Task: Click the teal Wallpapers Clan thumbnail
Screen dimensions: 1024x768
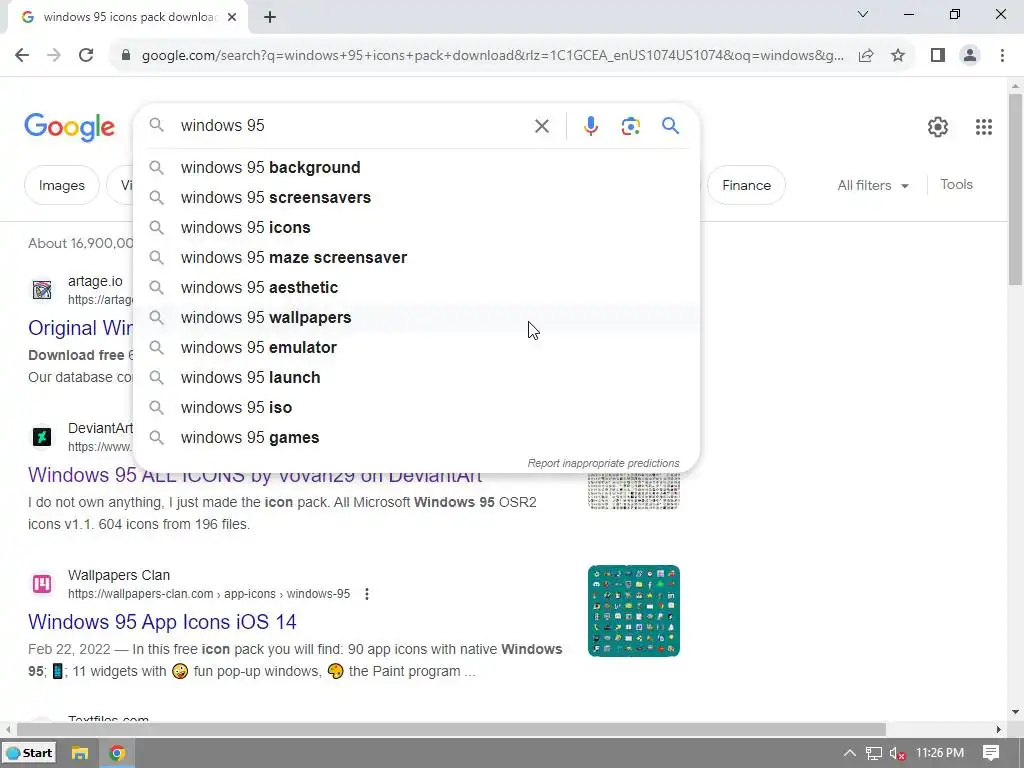Action: point(633,611)
